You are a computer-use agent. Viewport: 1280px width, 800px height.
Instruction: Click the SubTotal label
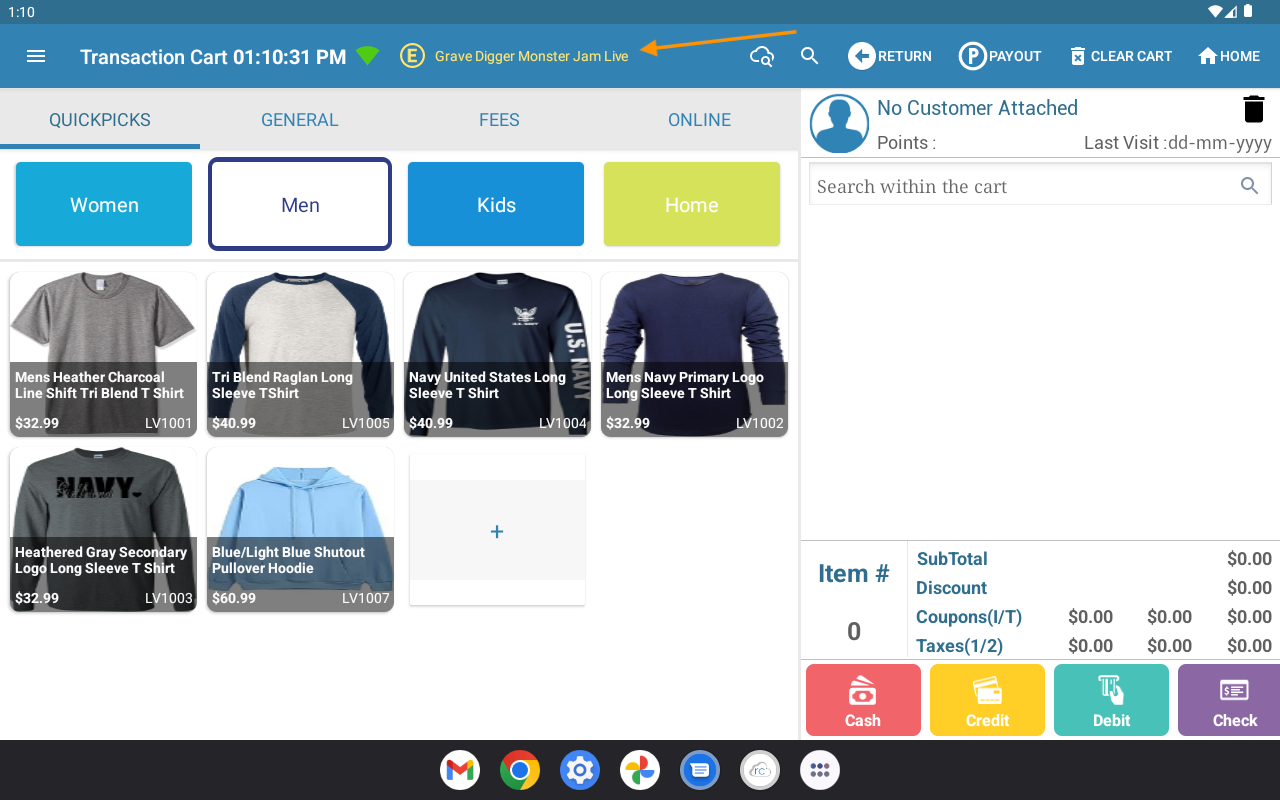click(952, 559)
